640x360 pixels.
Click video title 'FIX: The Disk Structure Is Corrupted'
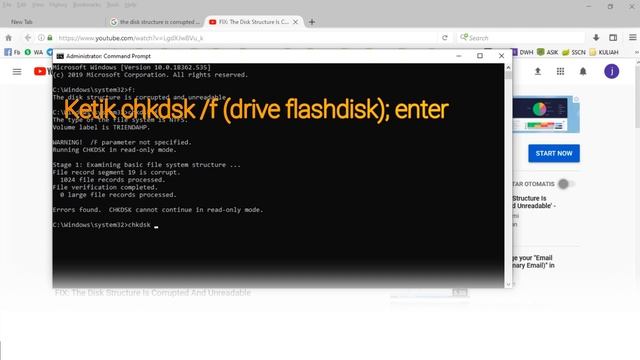click(x=153, y=293)
